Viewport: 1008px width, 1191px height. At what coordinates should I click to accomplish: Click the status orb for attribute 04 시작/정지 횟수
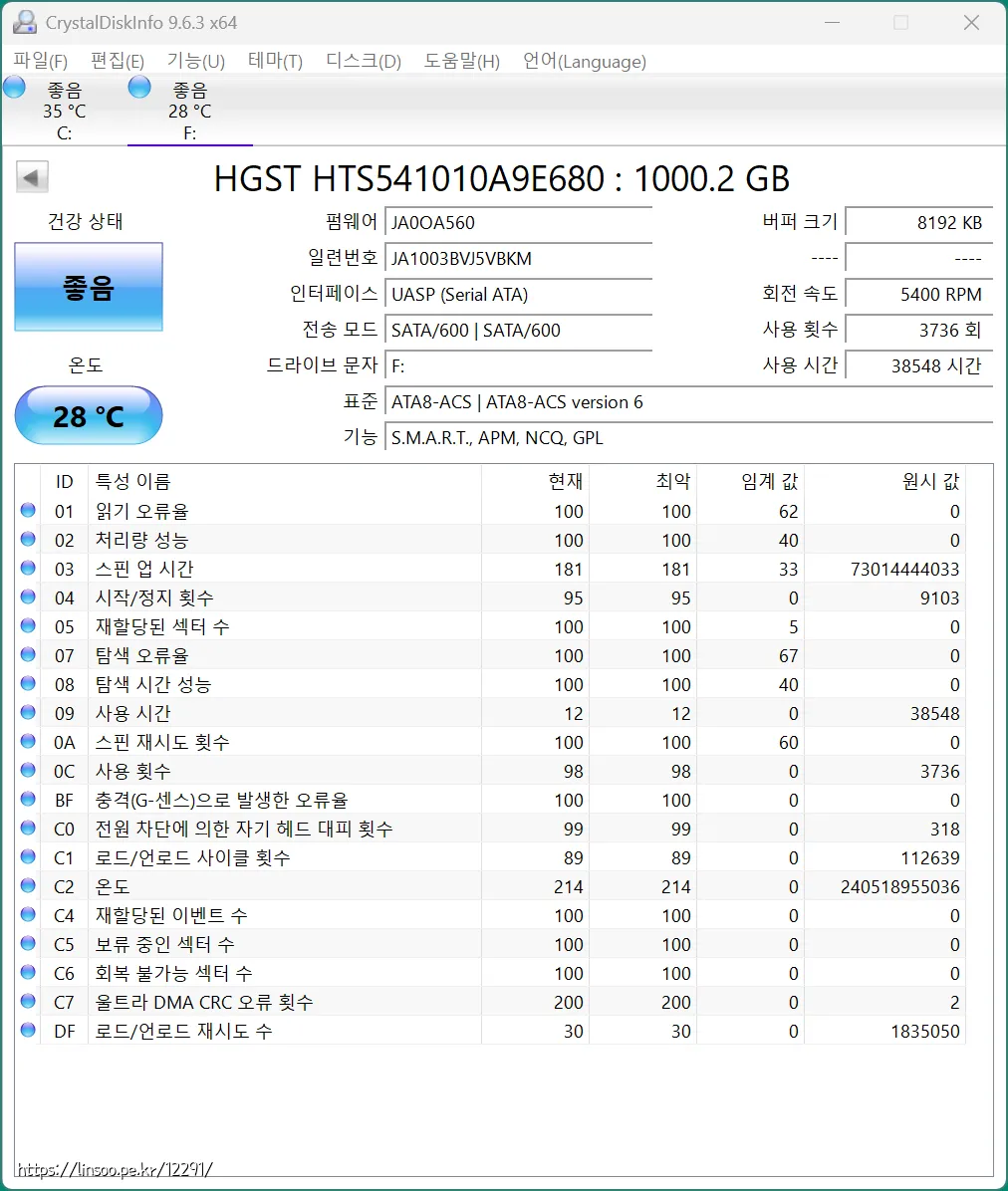click(x=28, y=597)
